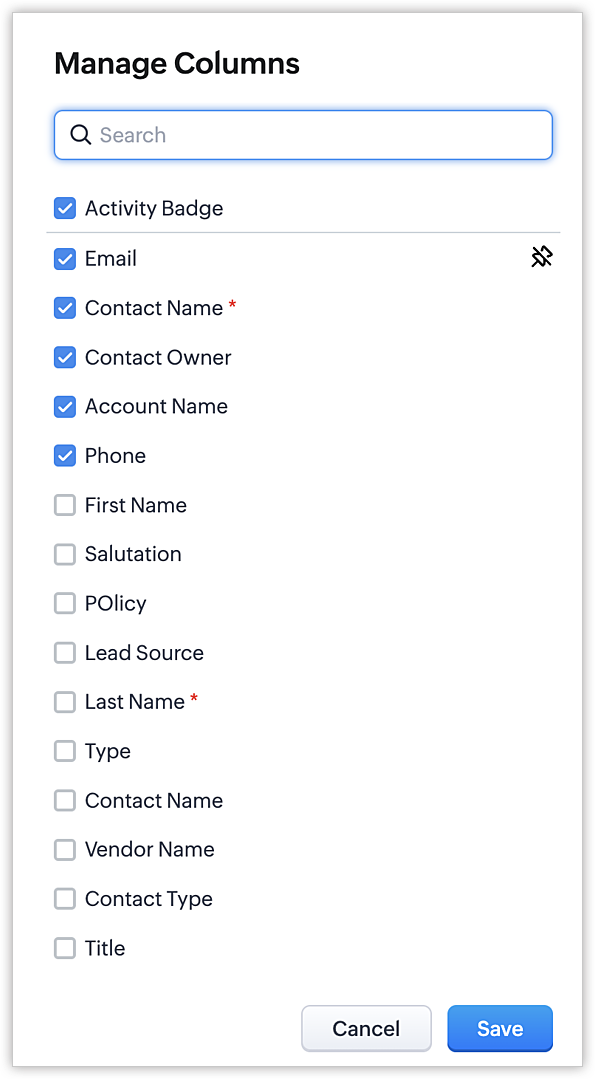Check the Last Name checkbox
The height and width of the screenshot is (1079, 595).
point(65,702)
